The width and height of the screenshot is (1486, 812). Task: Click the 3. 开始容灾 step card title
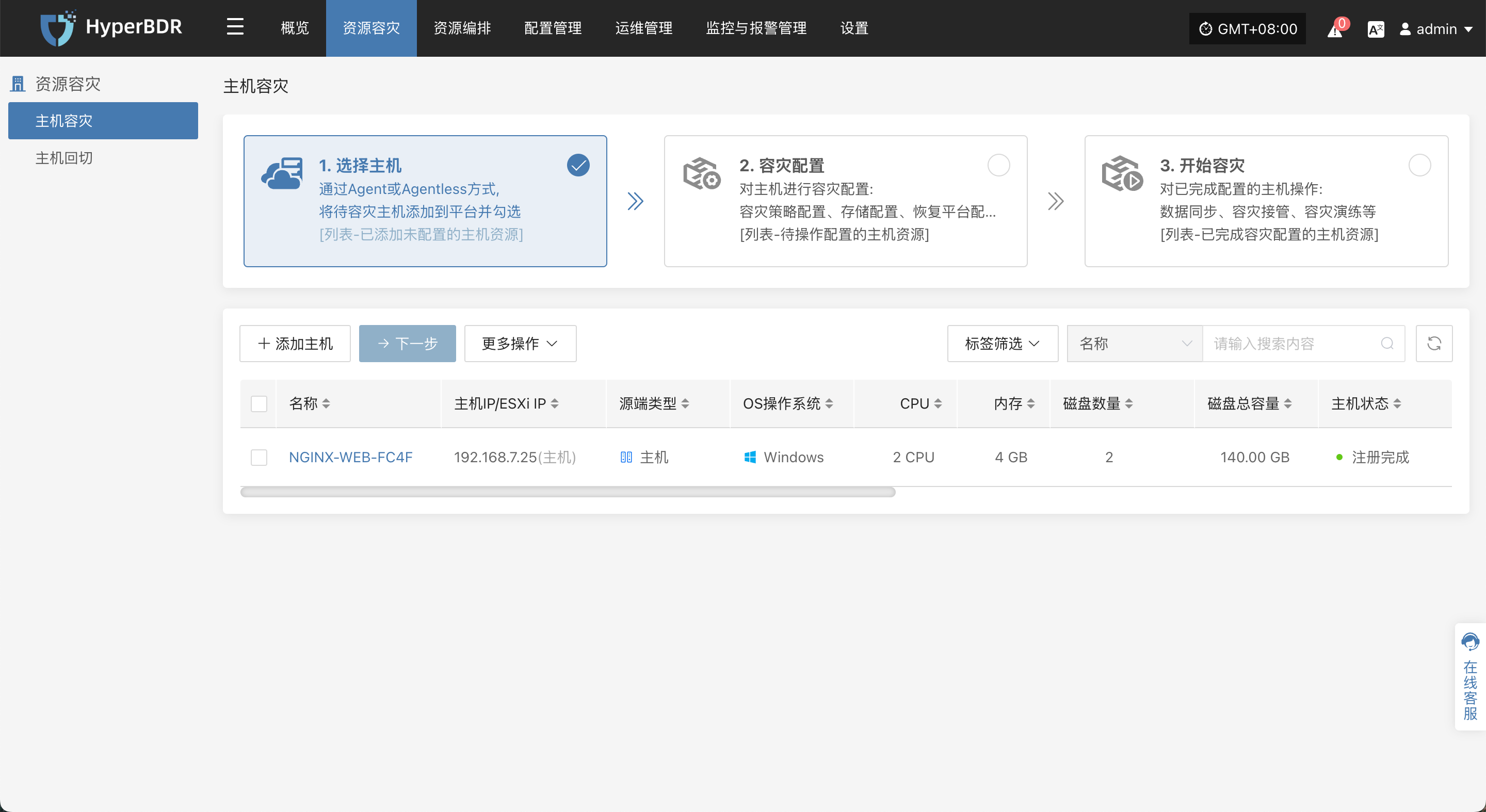pyautogui.click(x=1202, y=166)
